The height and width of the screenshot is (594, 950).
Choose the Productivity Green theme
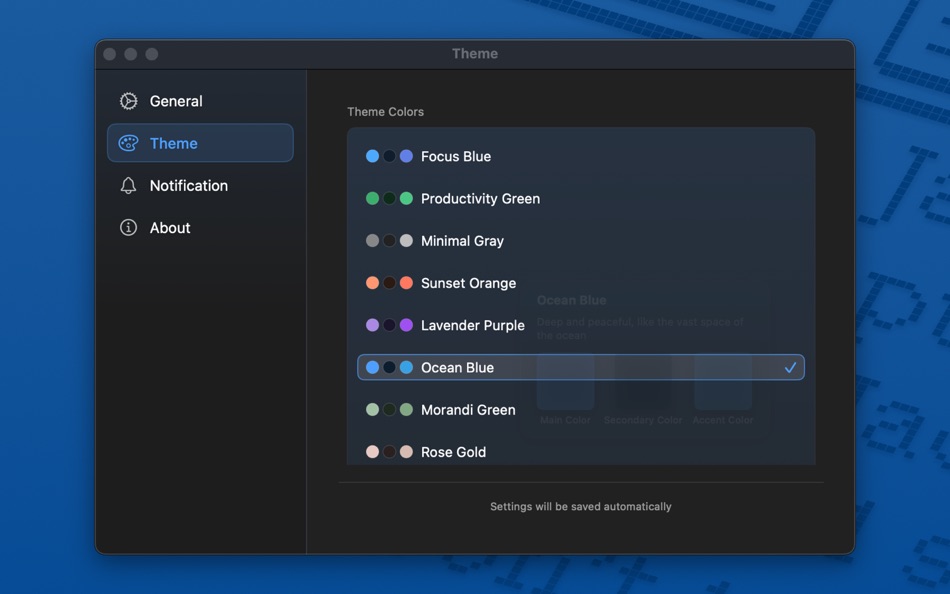tap(581, 199)
